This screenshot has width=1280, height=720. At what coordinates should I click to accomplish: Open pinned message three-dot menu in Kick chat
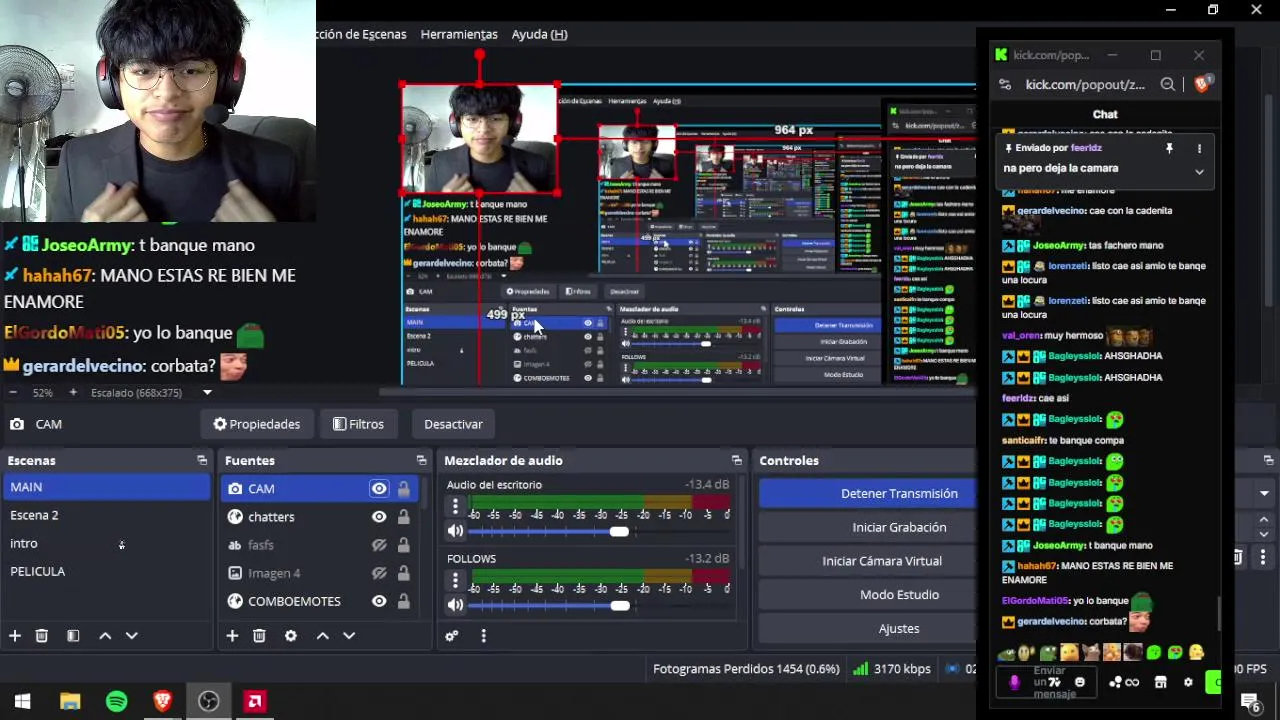(1199, 148)
